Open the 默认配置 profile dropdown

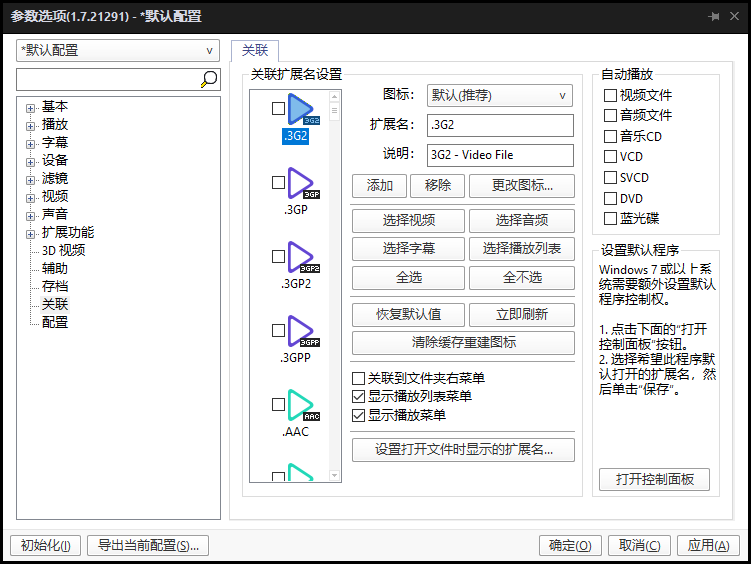click(x=118, y=50)
